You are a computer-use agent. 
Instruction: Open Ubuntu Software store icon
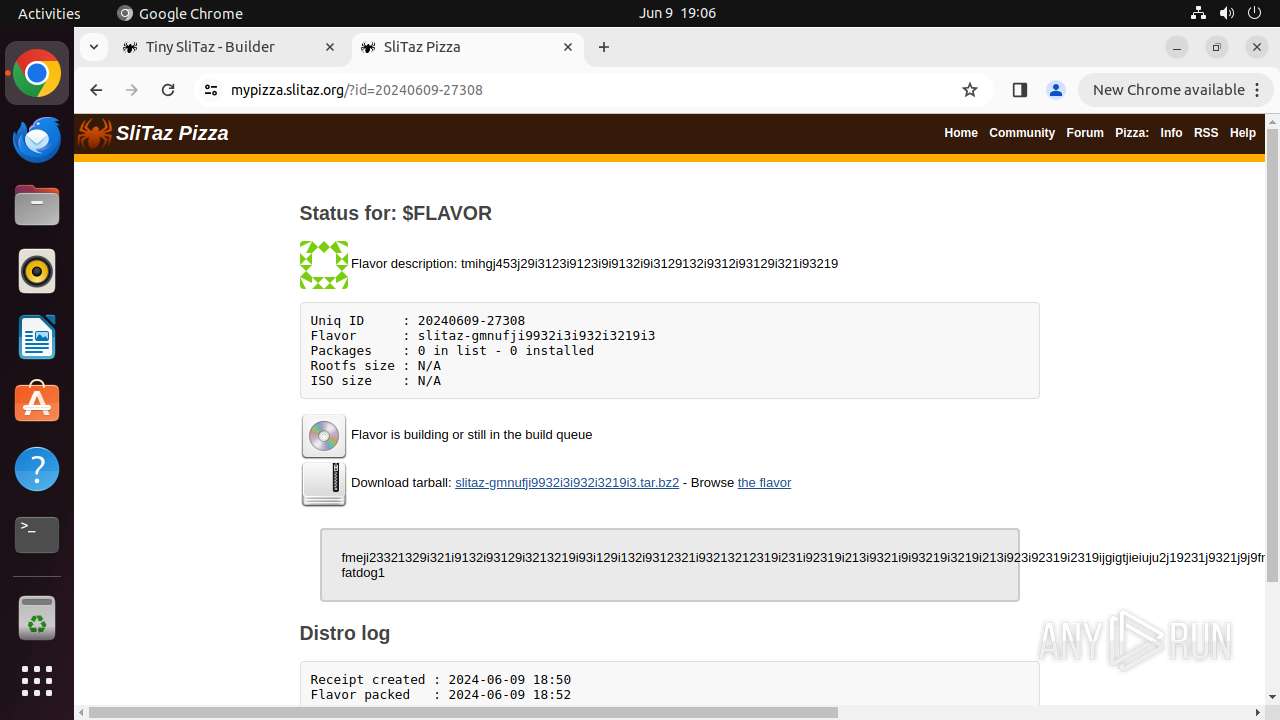(37, 403)
